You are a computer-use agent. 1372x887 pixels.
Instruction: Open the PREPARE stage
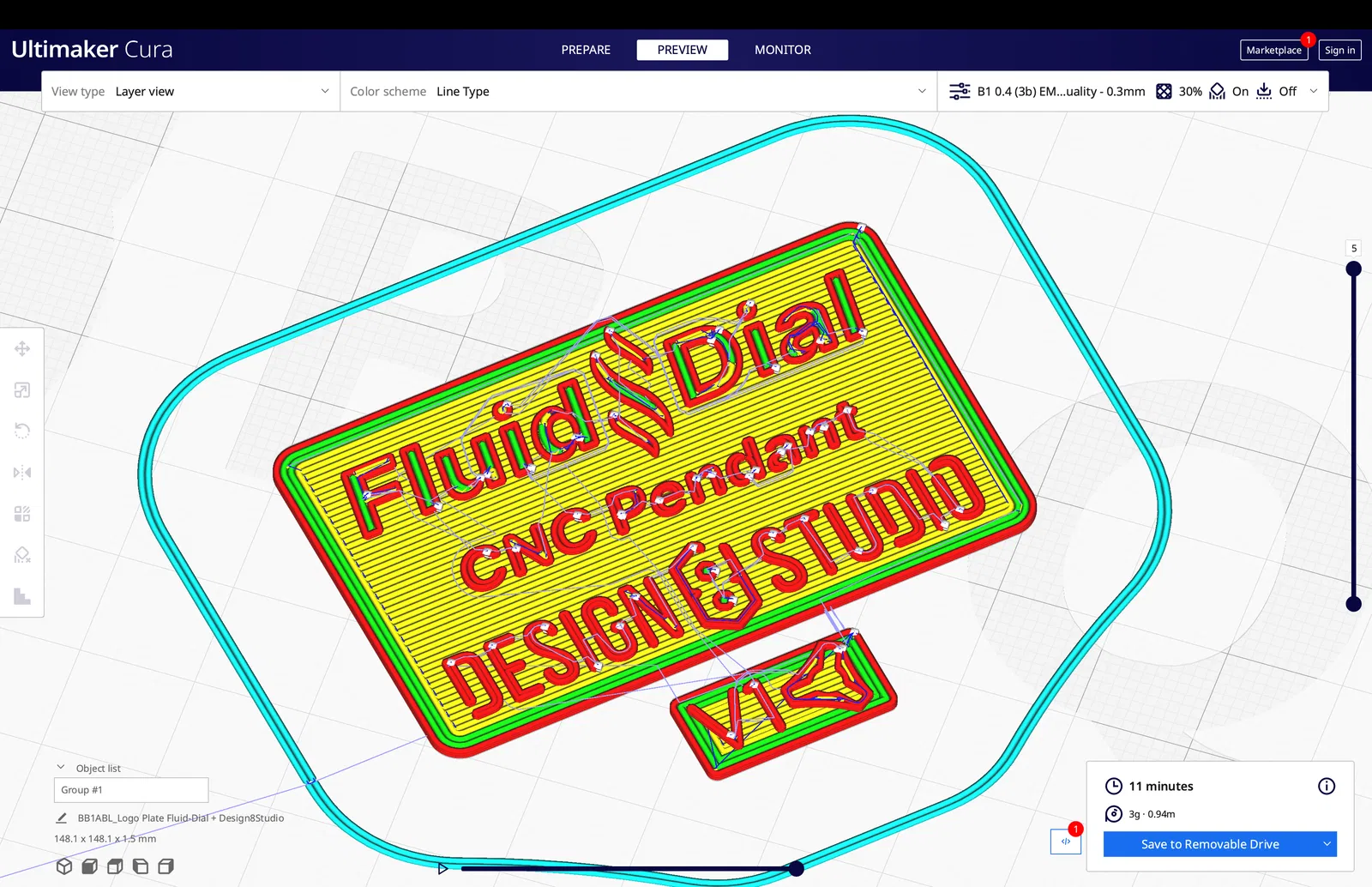pos(586,50)
